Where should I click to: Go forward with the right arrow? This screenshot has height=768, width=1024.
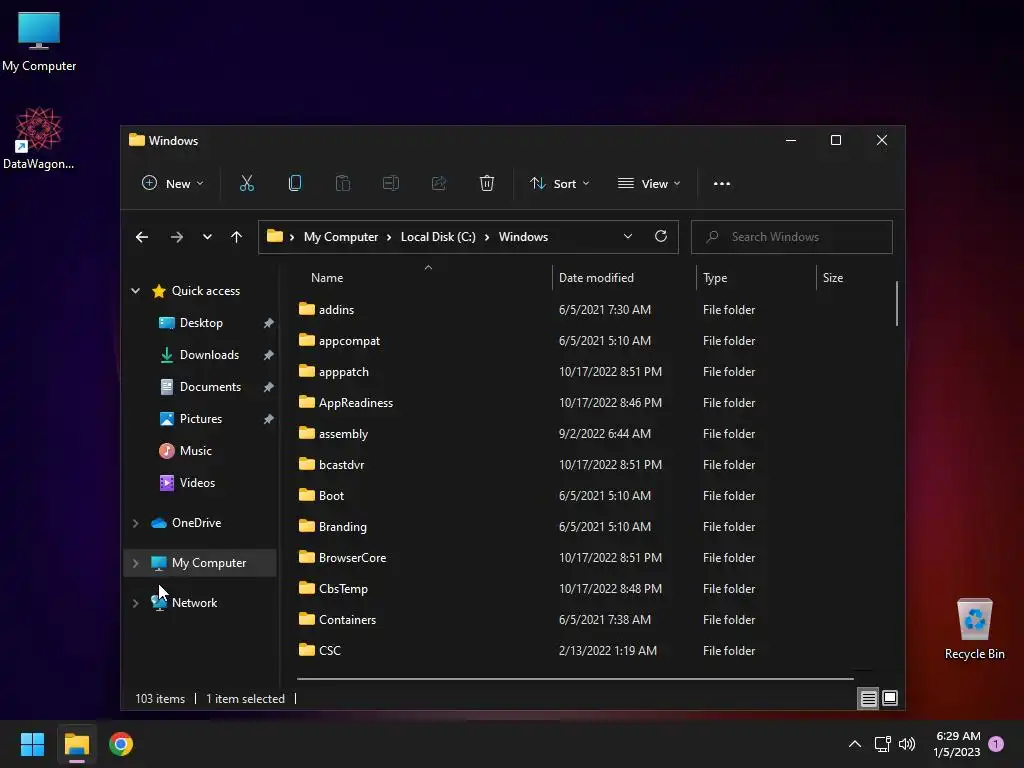tap(176, 237)
